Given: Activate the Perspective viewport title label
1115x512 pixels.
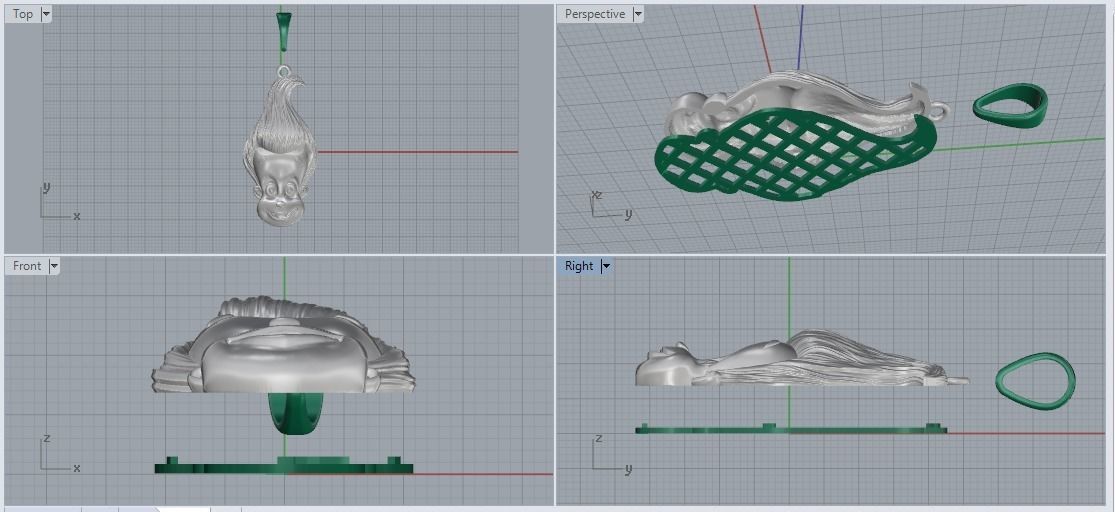Looking at the screenshot, I should [x=594, y=14].
